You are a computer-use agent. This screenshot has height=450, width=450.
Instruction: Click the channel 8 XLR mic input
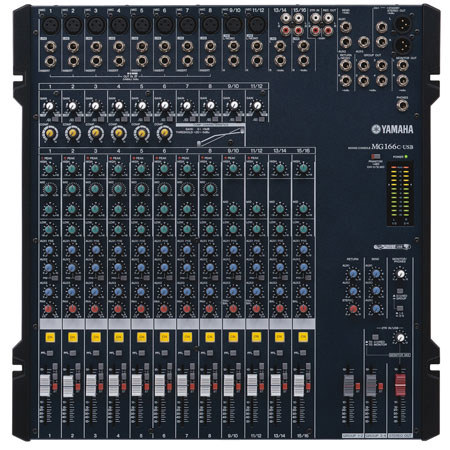point(210,25)
